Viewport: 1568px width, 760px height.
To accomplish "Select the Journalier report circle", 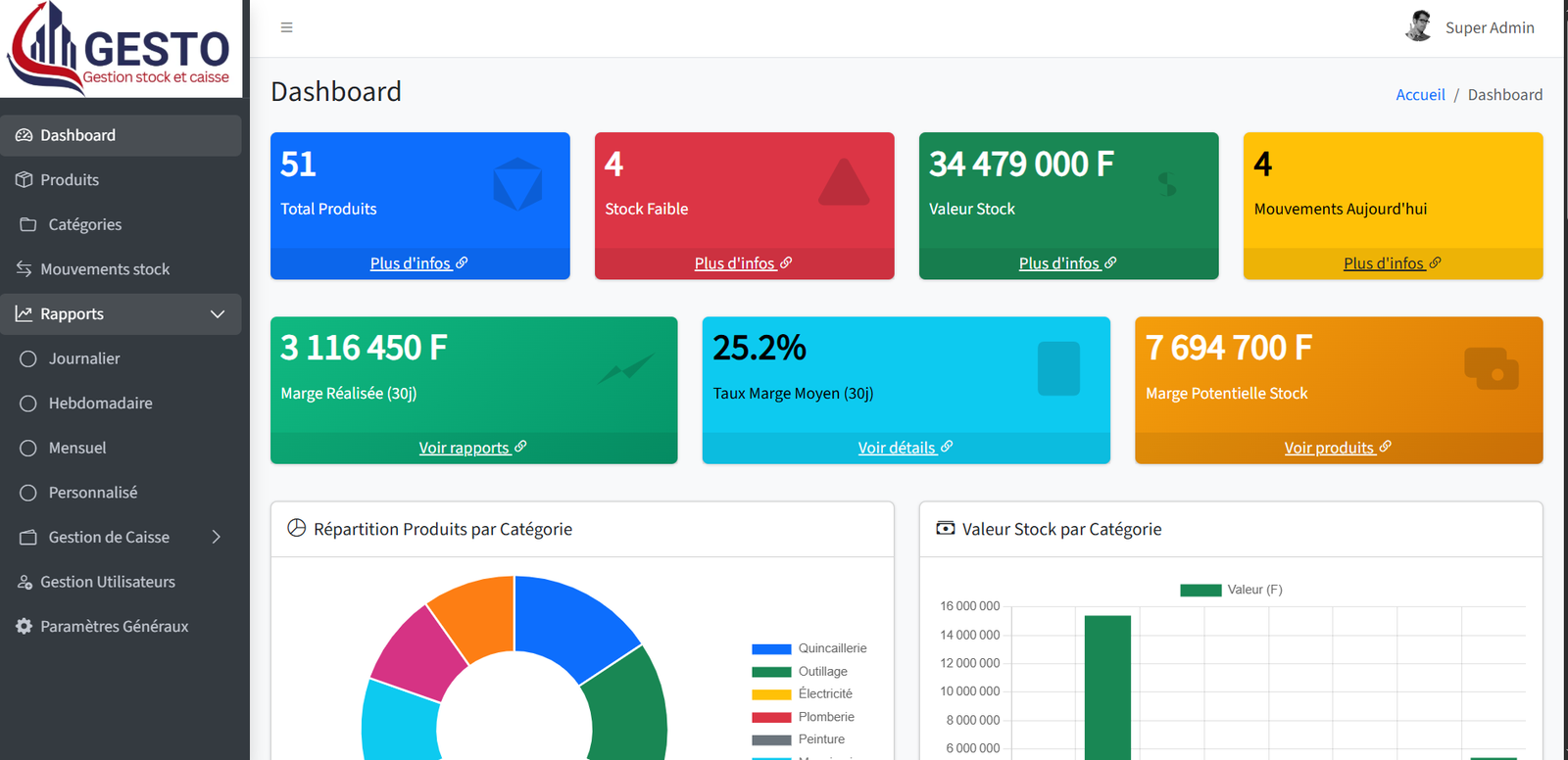I will tap(28, 358).
